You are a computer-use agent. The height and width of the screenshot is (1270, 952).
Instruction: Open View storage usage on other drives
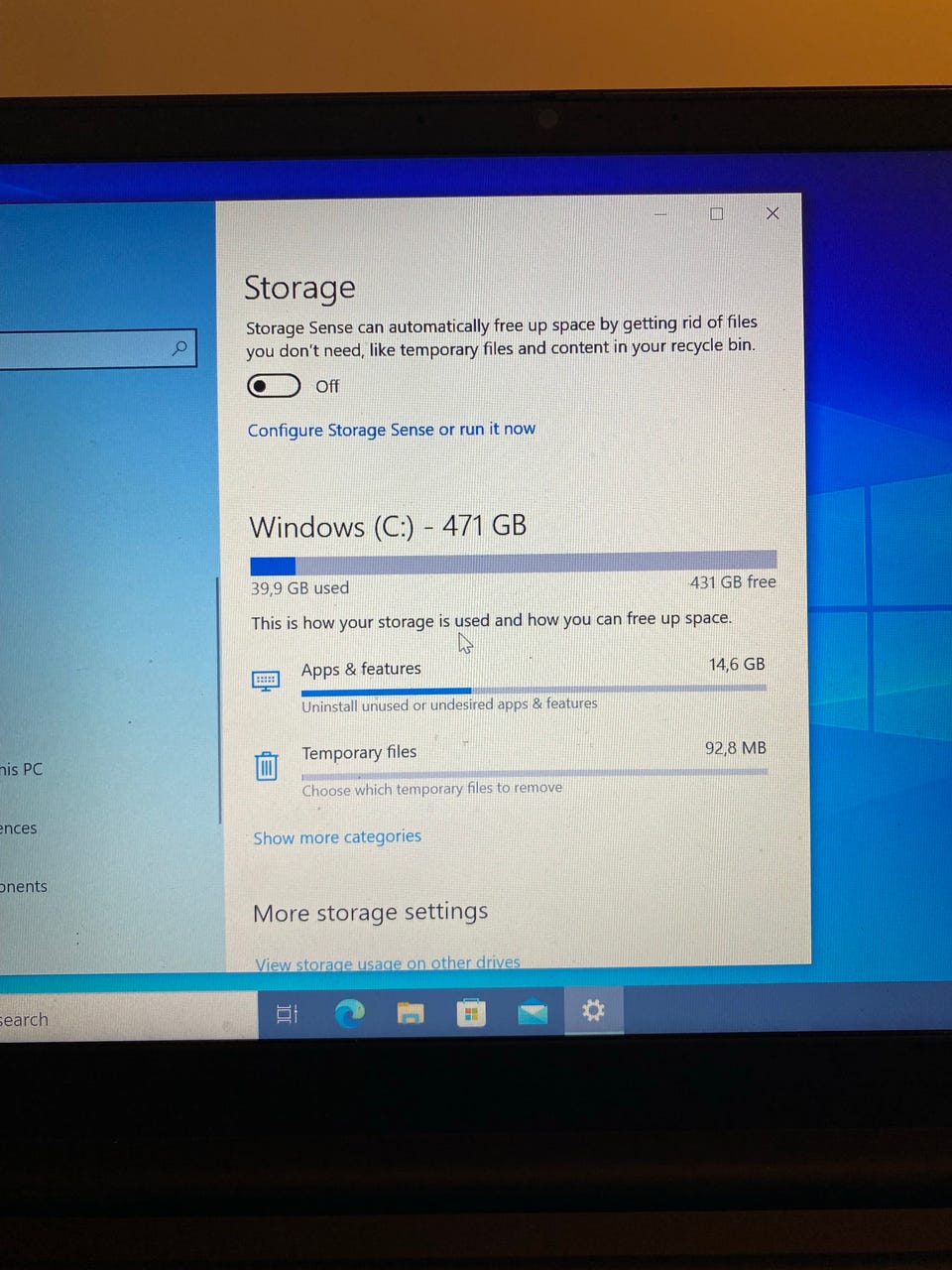click(388, 962)
